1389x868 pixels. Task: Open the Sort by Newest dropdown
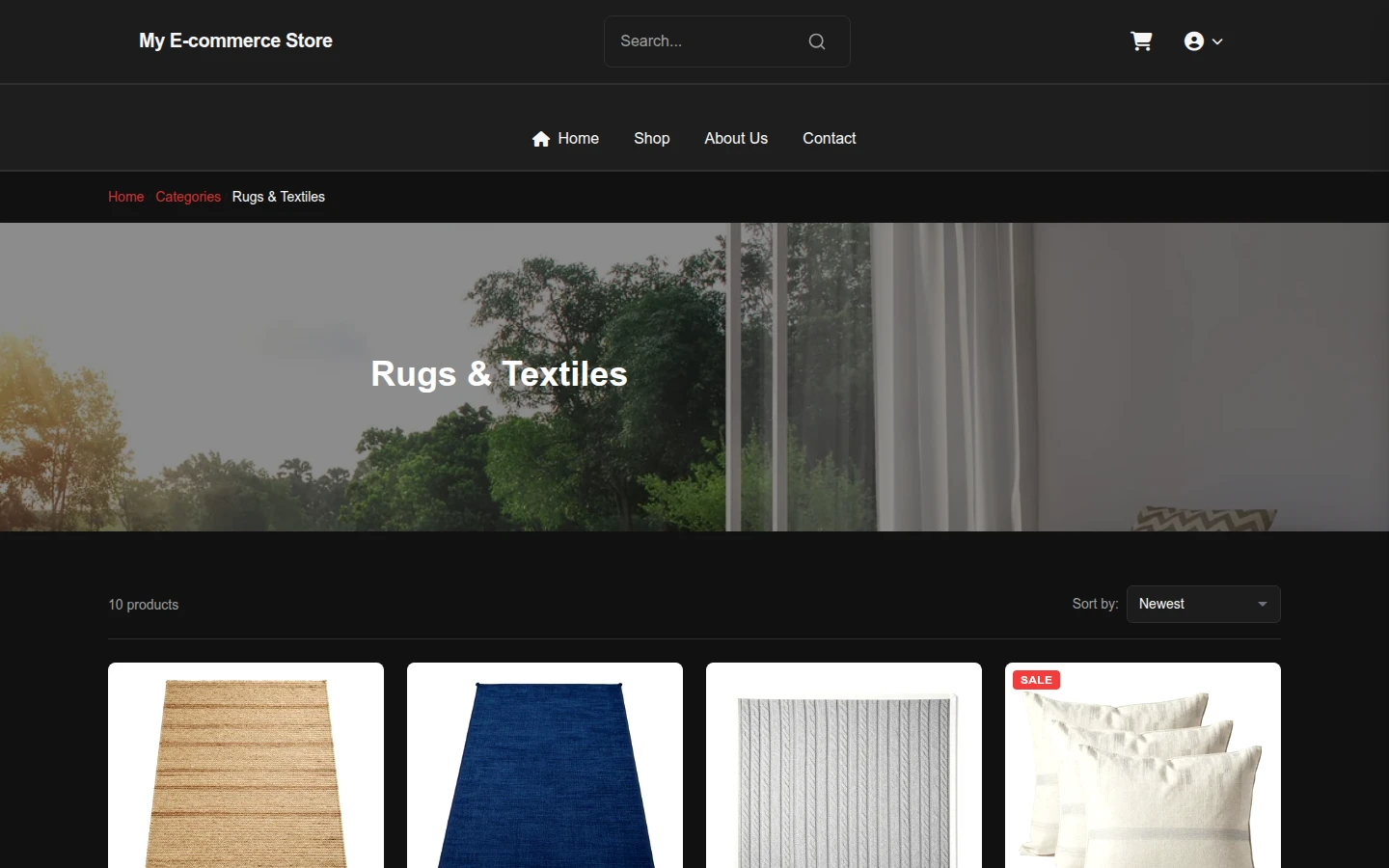[x=1204, y=604]
